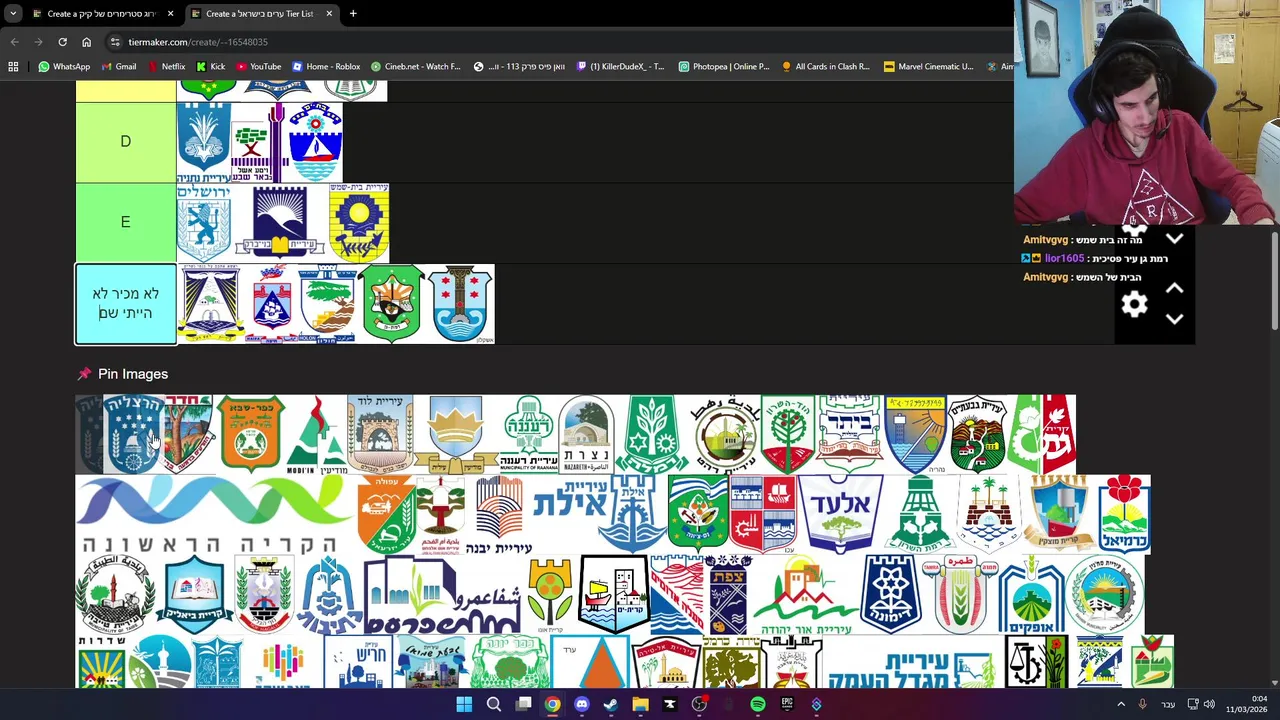Close the ערים בישראל Tier List tab

pos(329,14)
